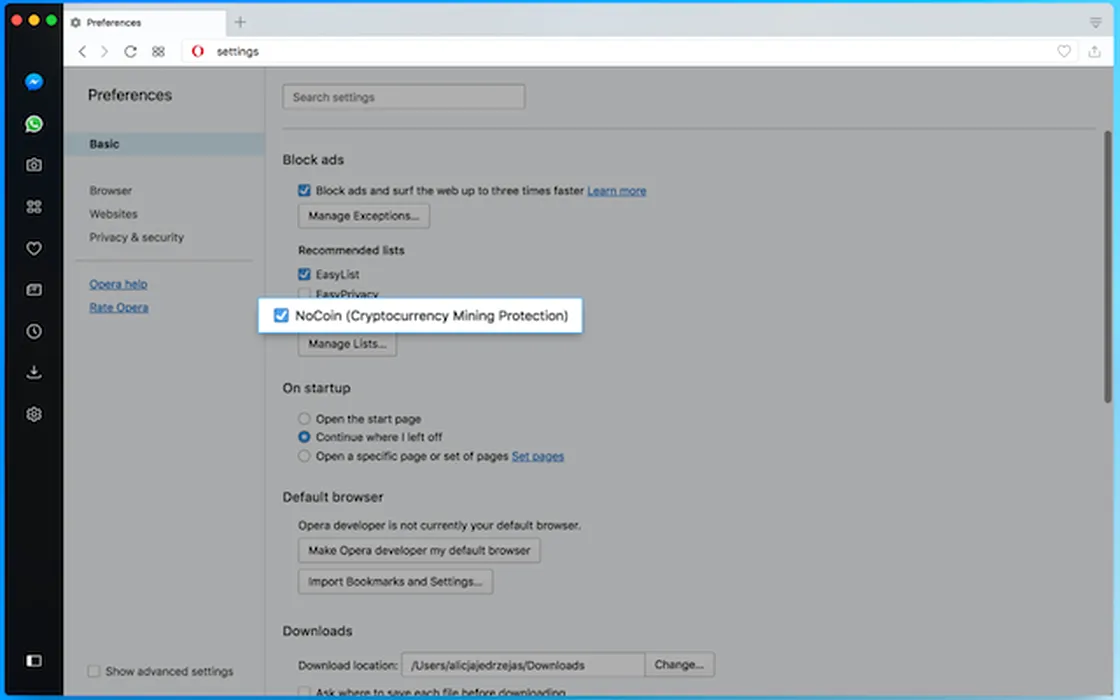Screen dimensions: 1120x700
Task: Click the Manage Exceptions button
Action: pyautogui.click(x=364, y=216)
